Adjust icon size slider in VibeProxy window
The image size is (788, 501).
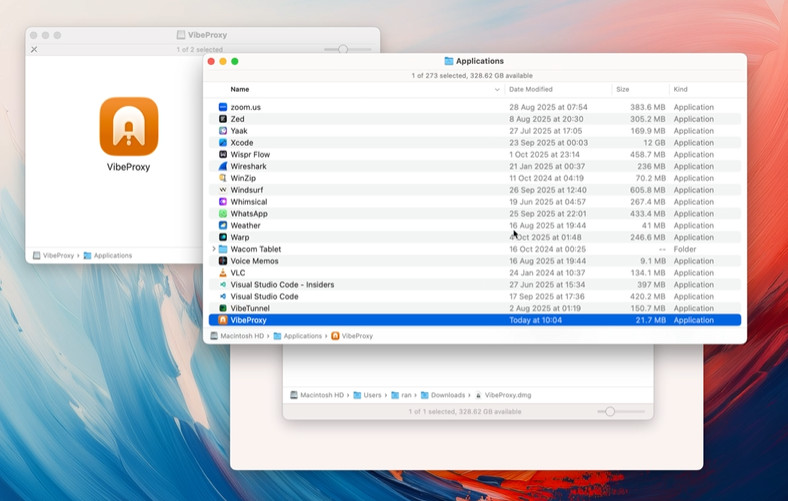(x=343, y=49)
